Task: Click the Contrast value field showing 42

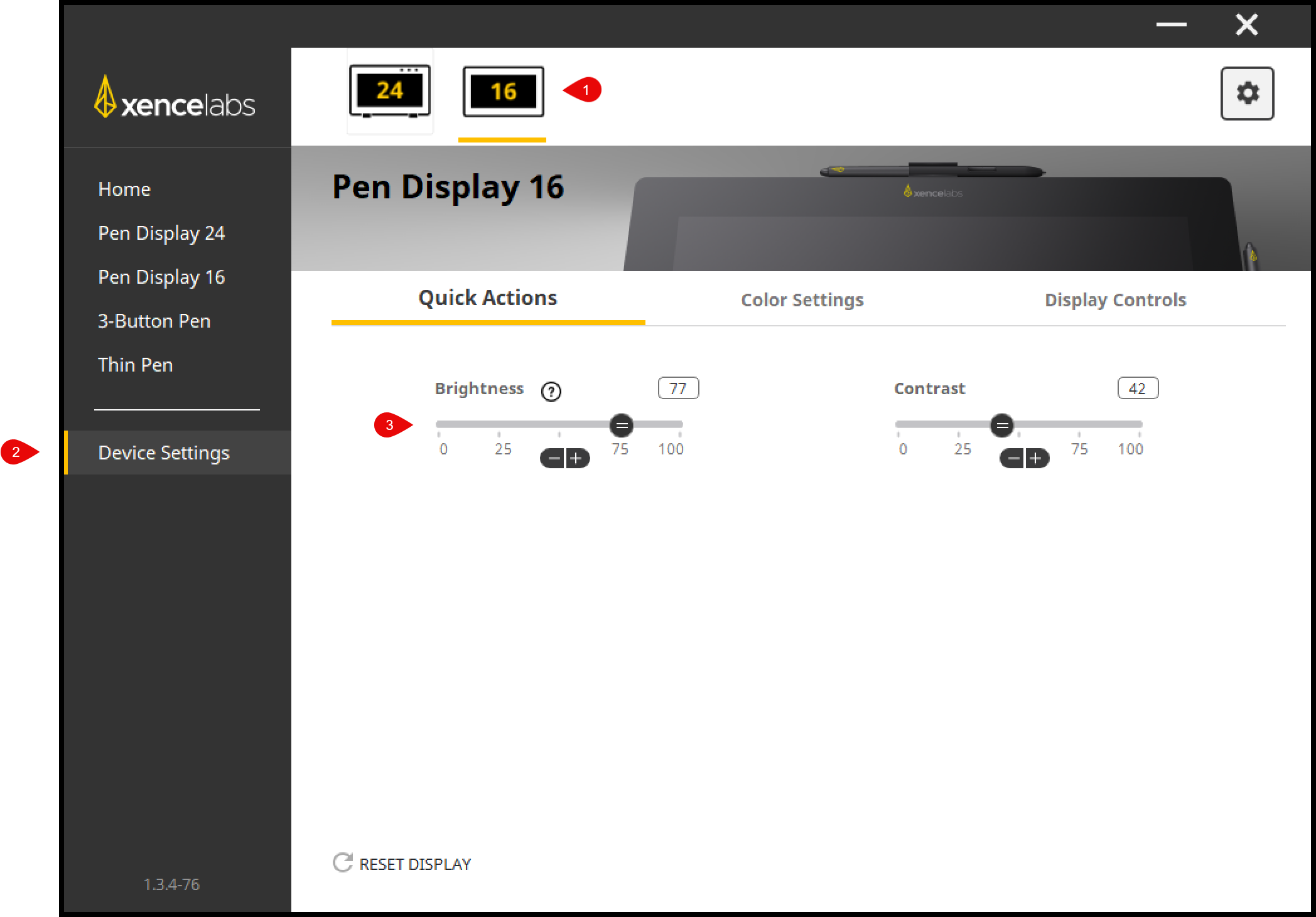Action: (1137, 389)
